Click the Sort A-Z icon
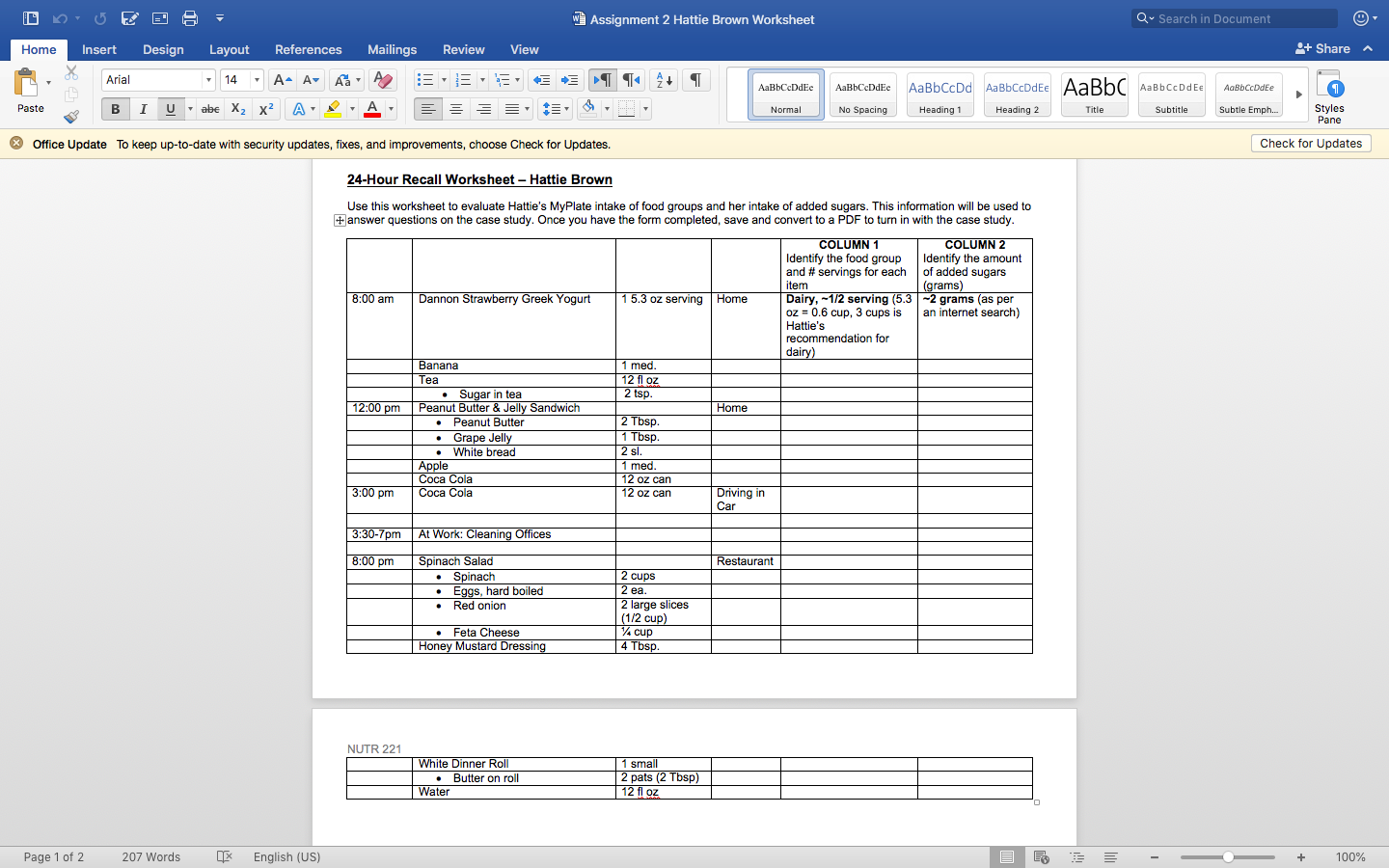Viewport: 1389px width, 868px height. click(664, 80)
